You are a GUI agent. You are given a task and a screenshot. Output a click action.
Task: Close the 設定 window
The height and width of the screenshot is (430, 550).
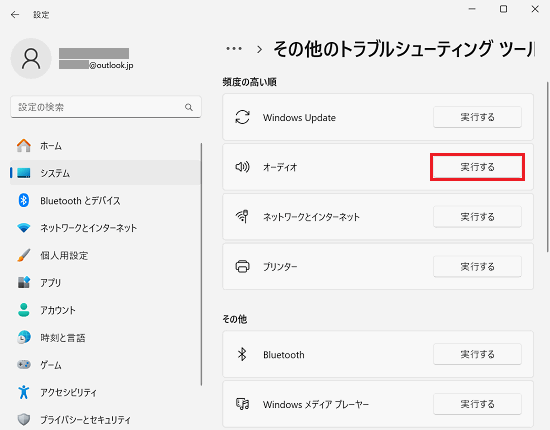[535, 9]
